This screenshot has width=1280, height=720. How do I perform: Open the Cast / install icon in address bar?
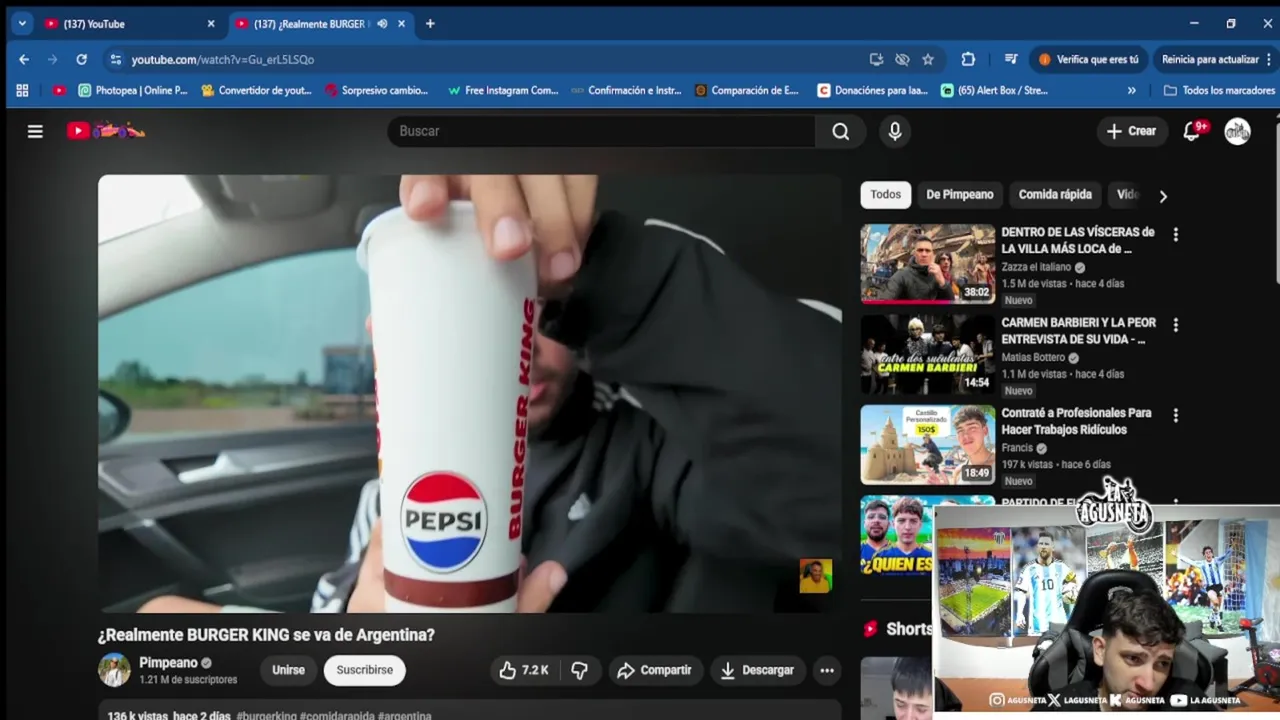876,59
